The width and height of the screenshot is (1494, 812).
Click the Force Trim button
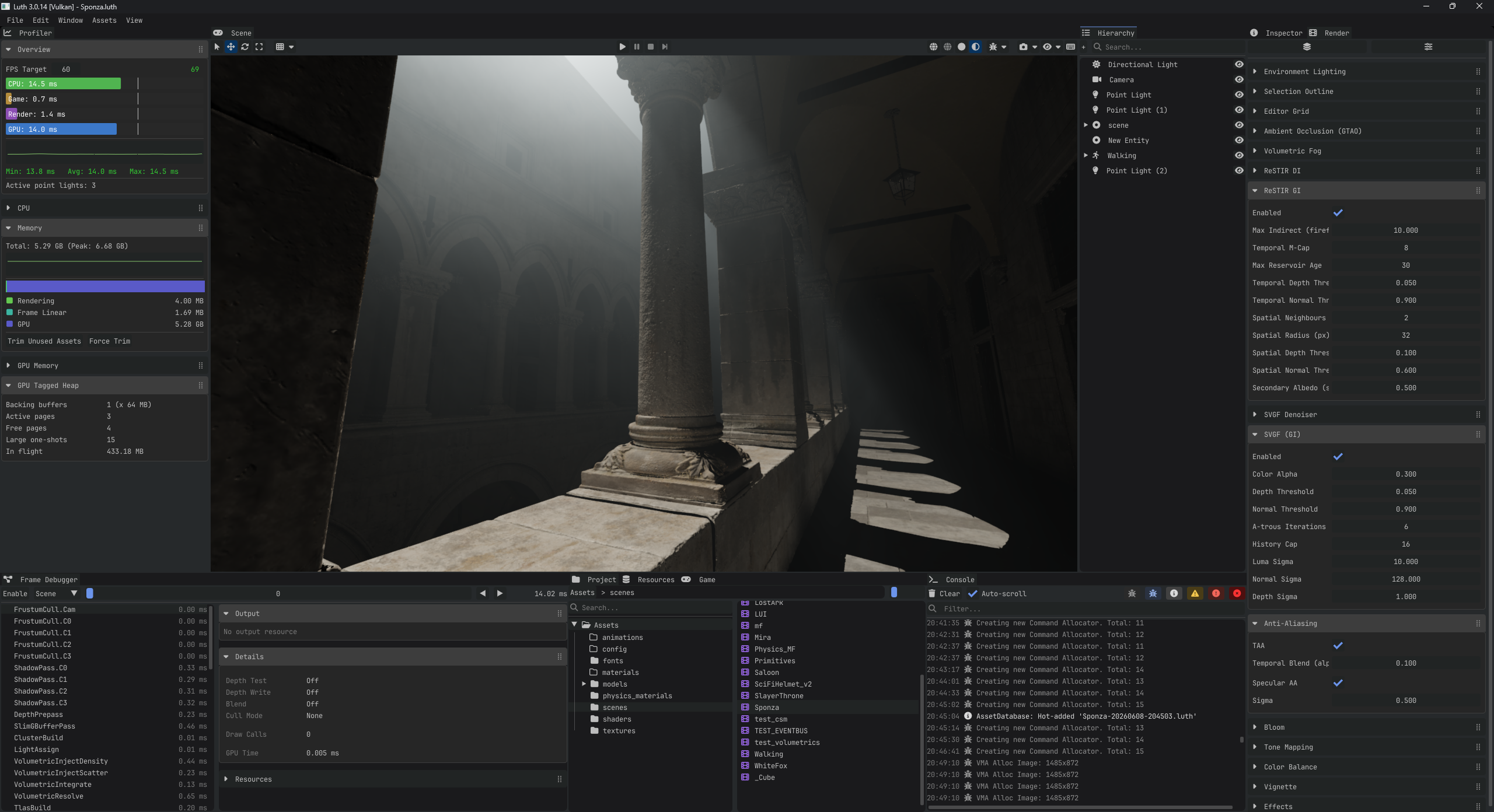(x=110, y=341)
